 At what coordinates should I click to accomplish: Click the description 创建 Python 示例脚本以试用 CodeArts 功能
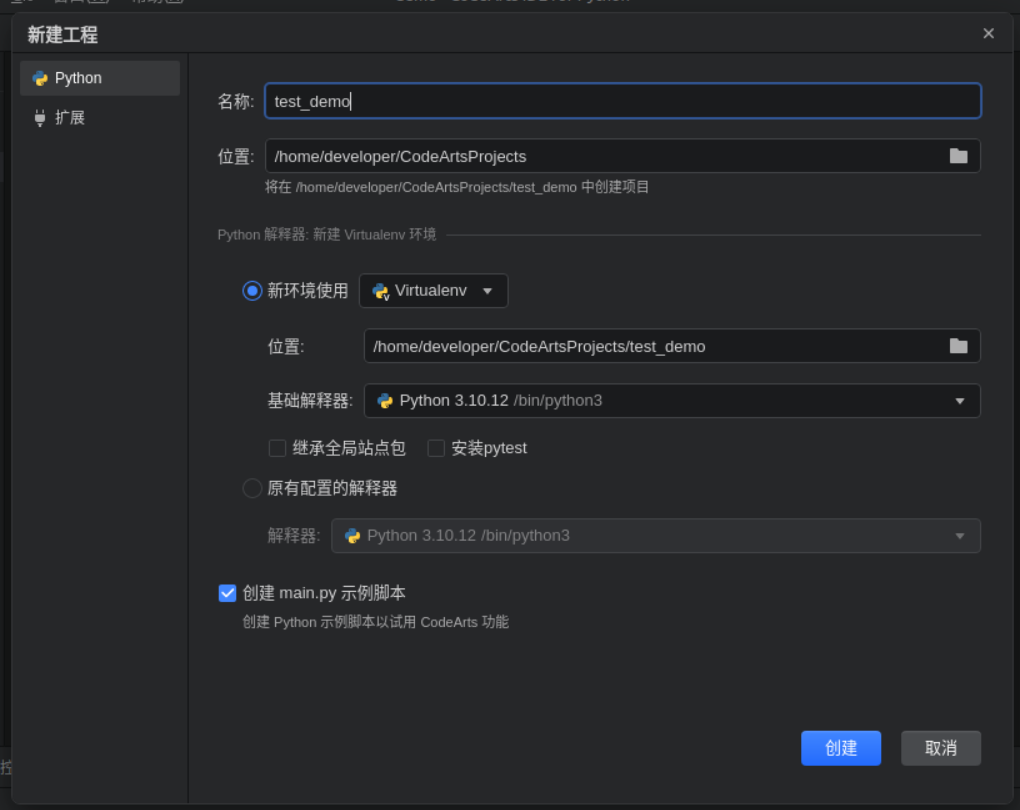tap(375, 622)
